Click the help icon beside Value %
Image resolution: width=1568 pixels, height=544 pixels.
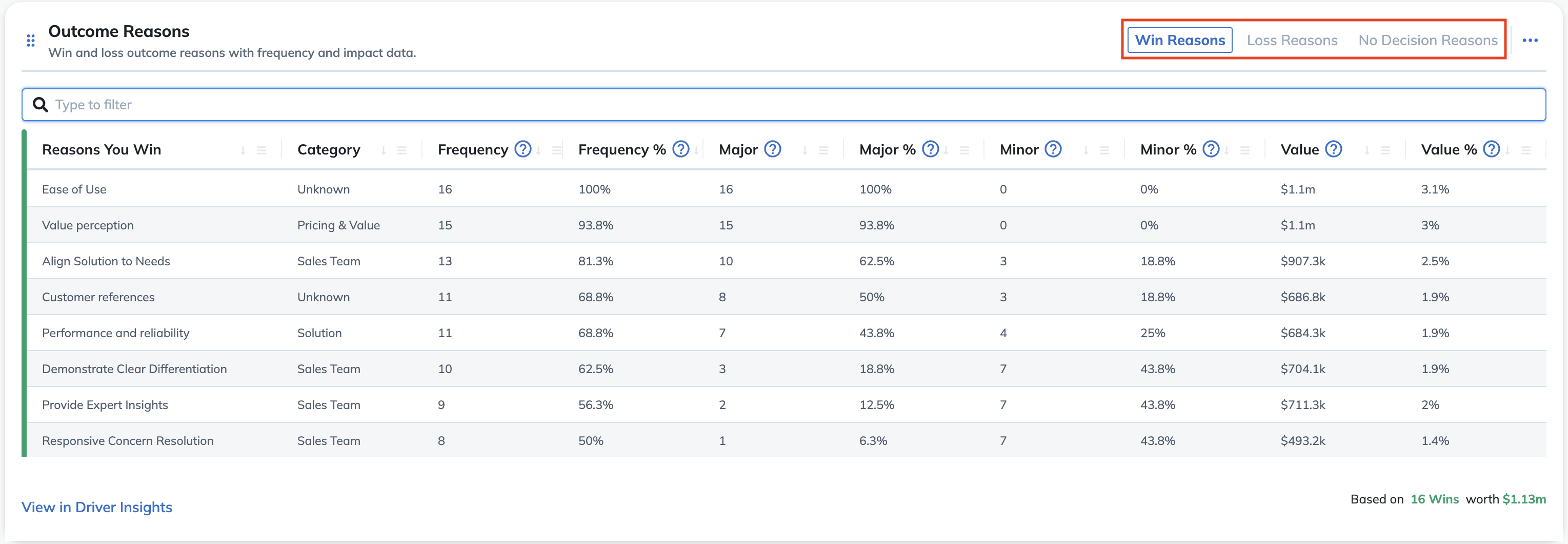coord(1491,149)
